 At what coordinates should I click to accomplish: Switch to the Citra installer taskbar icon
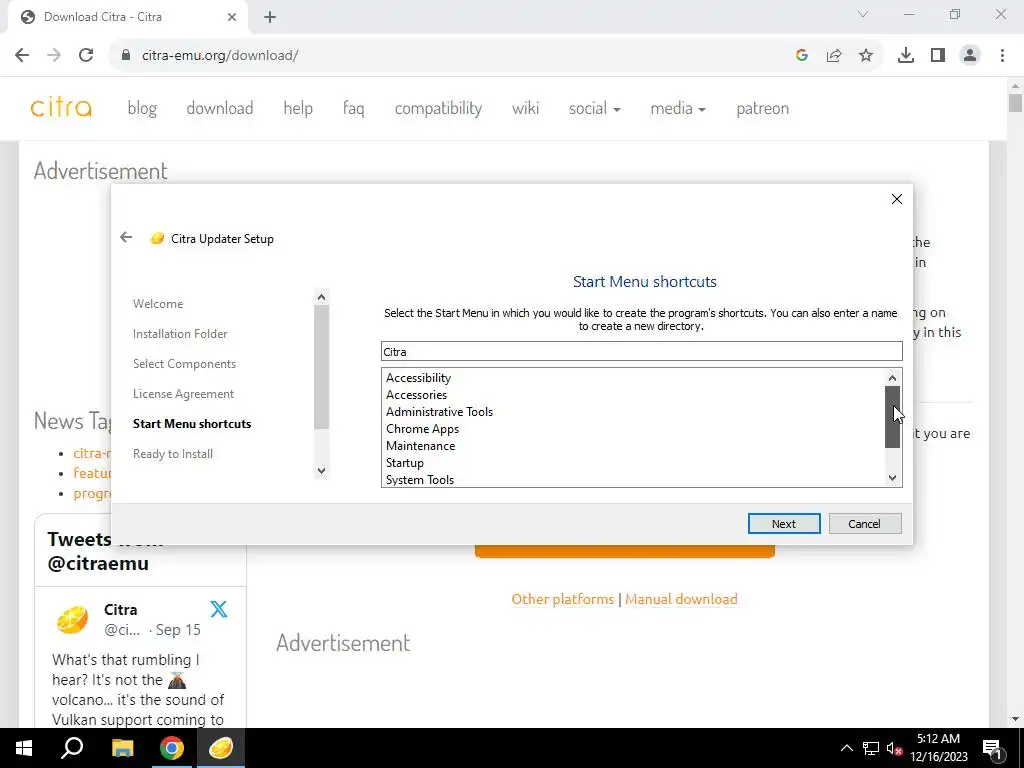pyautogui.click(x=221, y=748)
